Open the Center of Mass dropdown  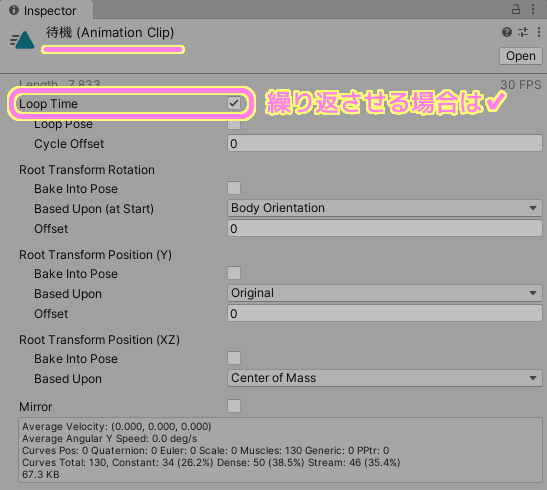(x=385, y=378)
